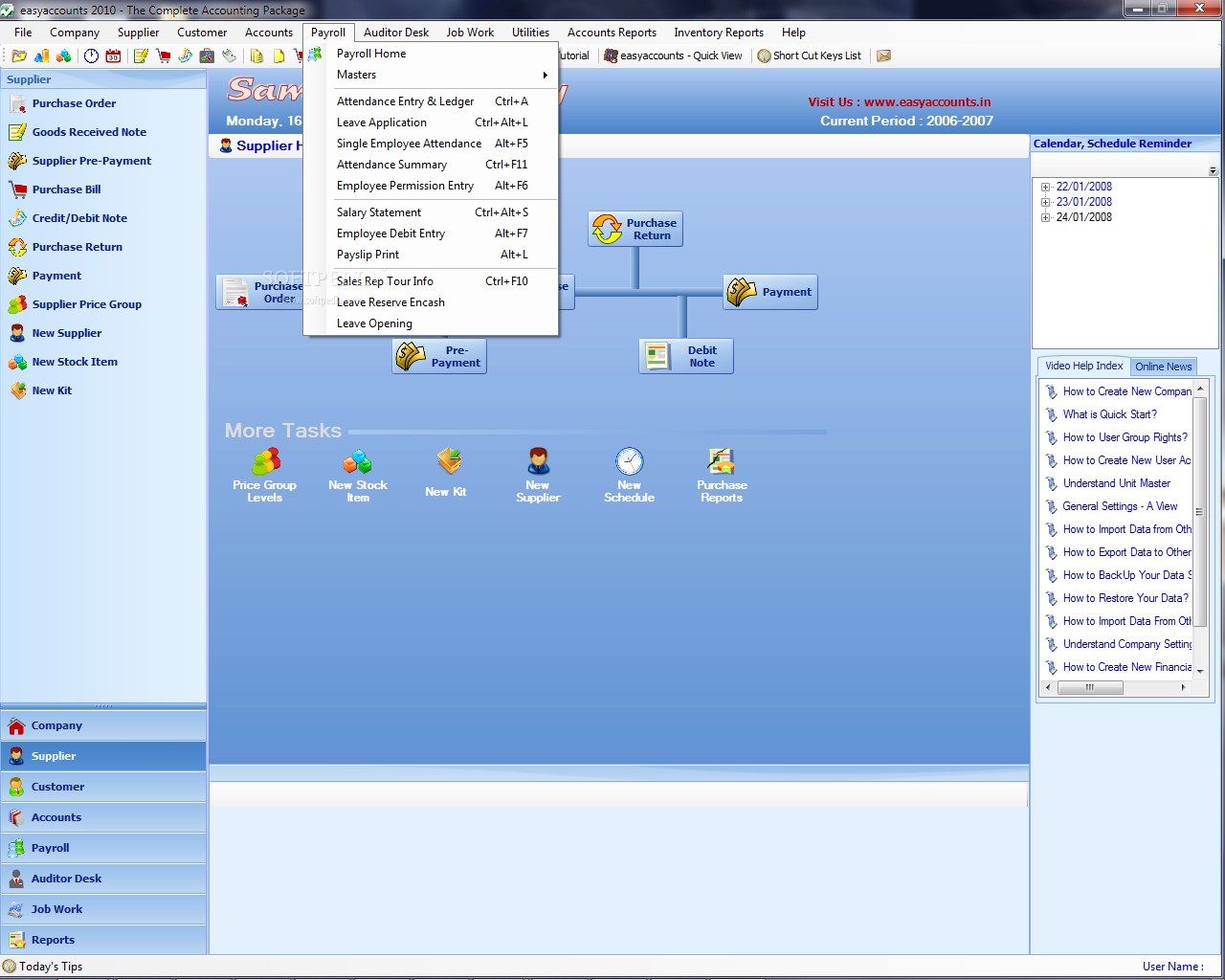Click Payment box in the workflow diagram
The width and height of the screenshot is (1225, 980).
[x=770, y=292]
